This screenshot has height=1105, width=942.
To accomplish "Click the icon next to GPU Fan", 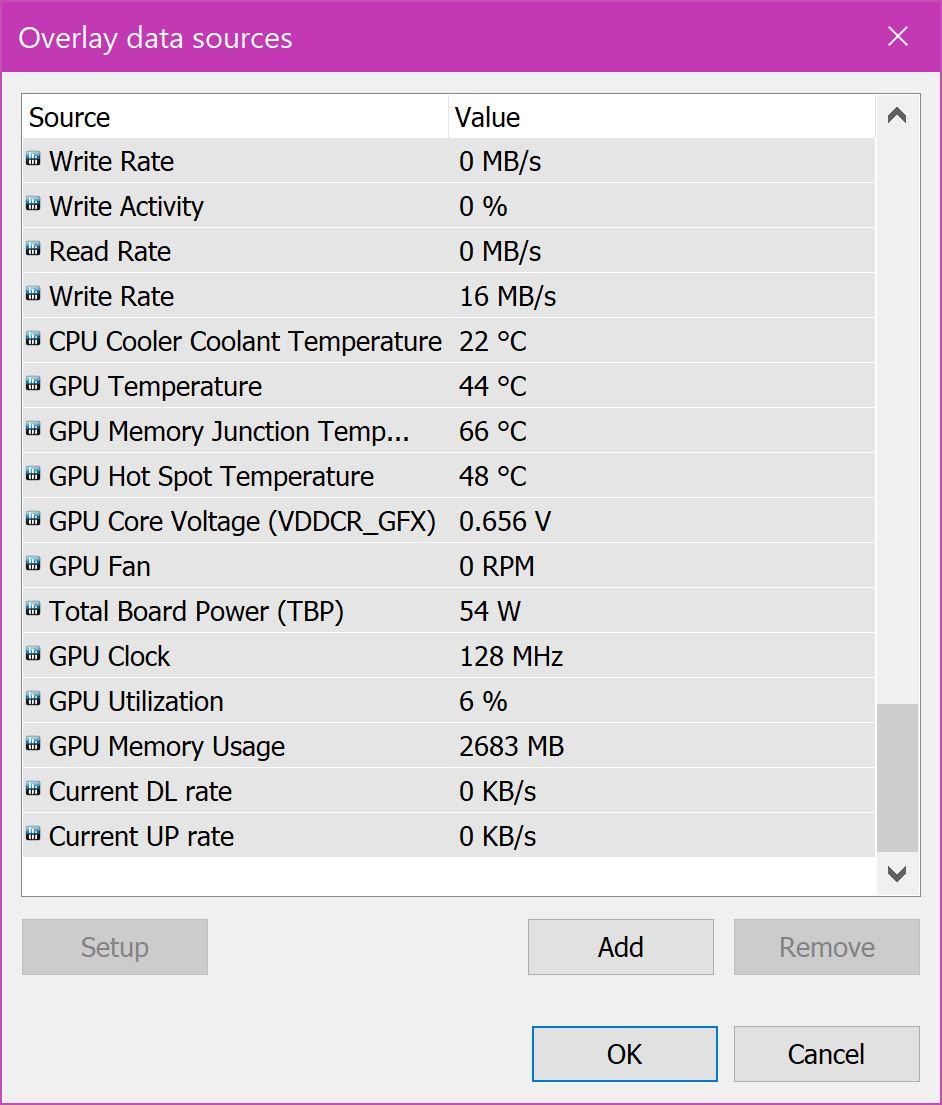I will click(33, 564).
